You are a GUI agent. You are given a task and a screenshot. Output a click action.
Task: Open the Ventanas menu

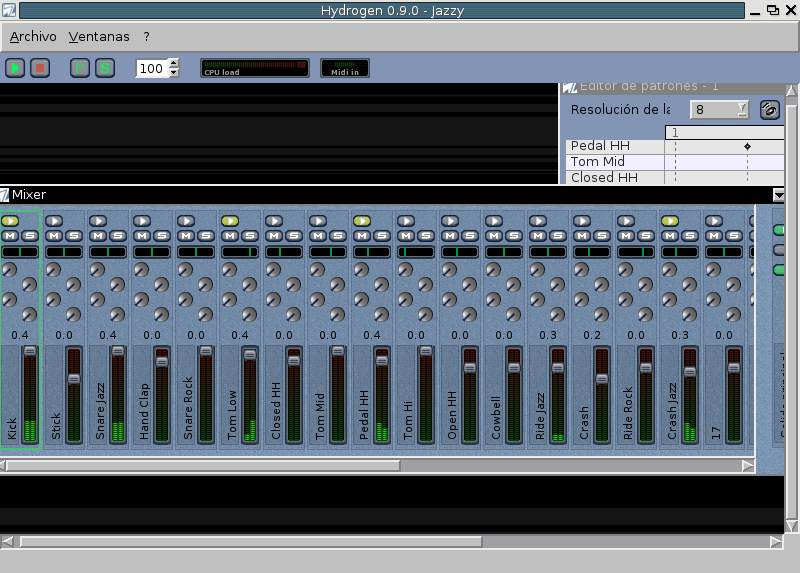point(99,37)
